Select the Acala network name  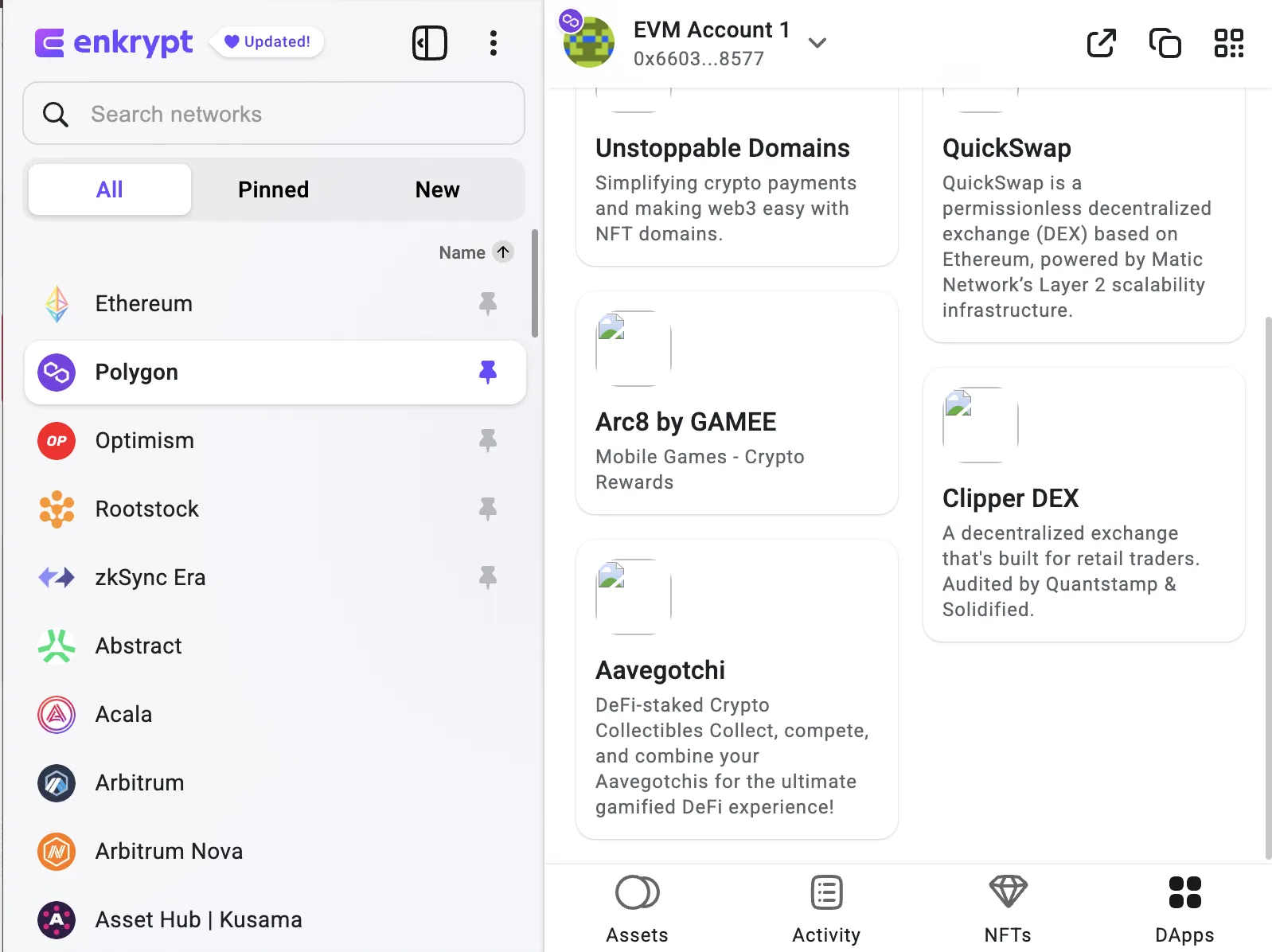click(123, 715)
